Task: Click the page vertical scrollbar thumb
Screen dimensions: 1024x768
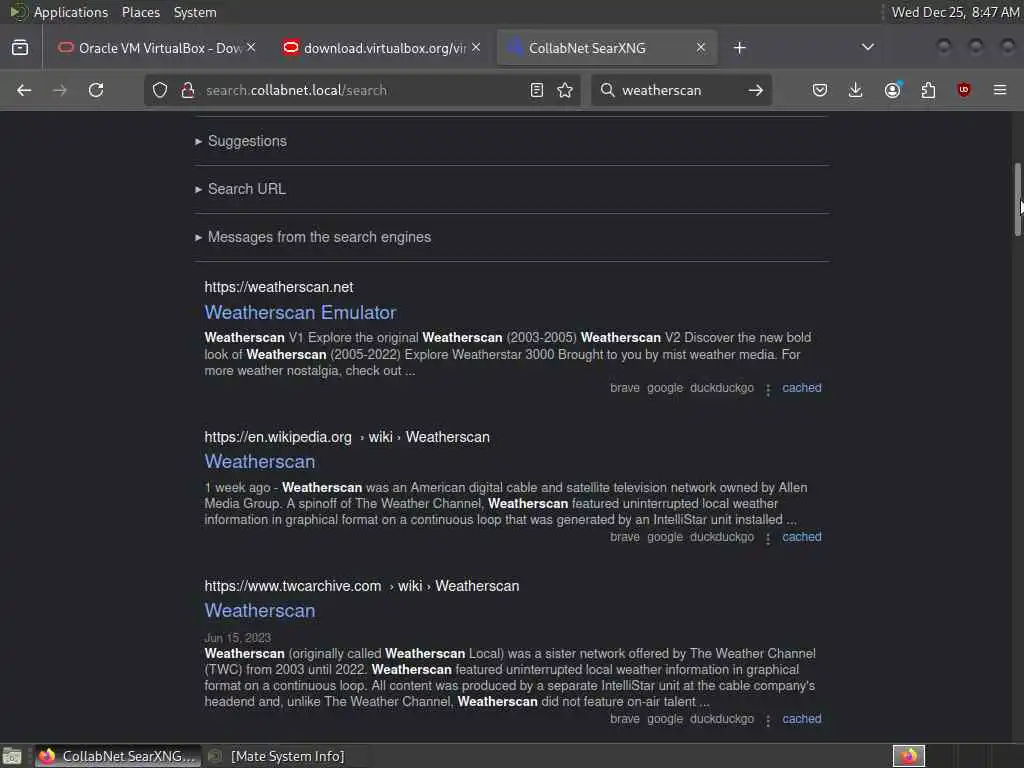Action: click(1017, 199)
